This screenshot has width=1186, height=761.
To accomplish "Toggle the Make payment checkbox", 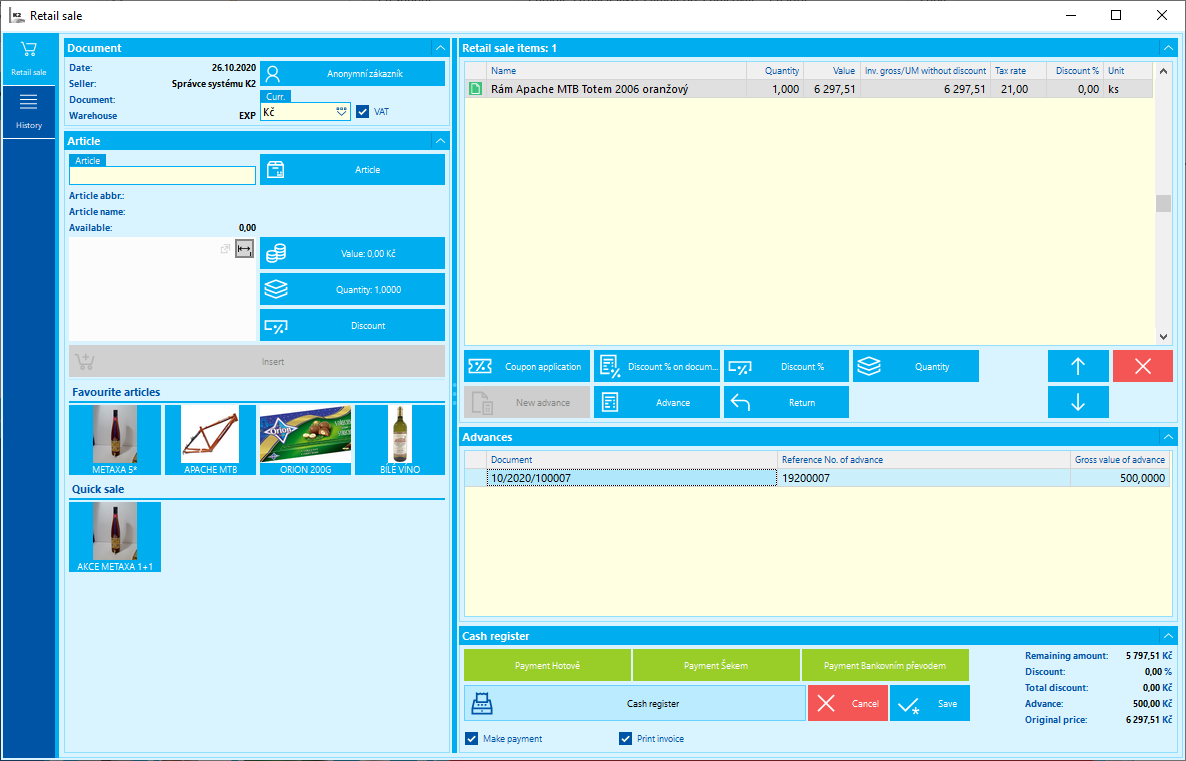I will (x=472, y=738).
